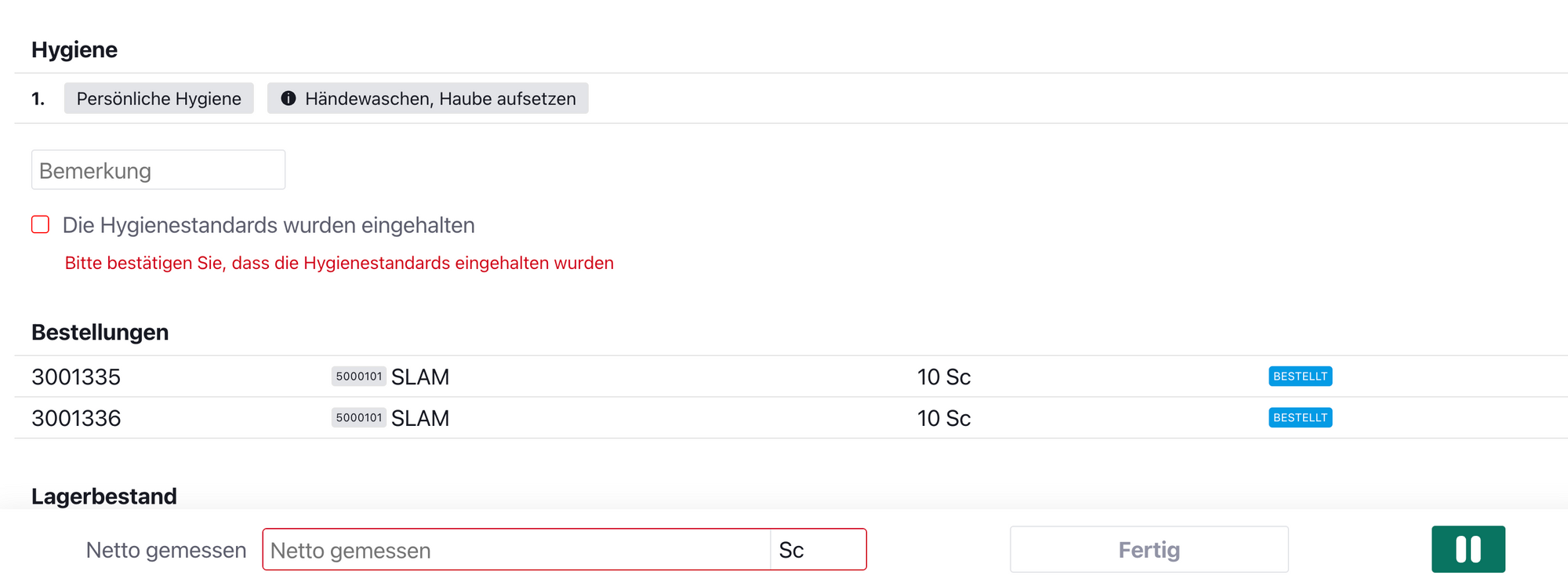Select the Persönliche Hygiene tag
Screen dimensions: 1568x586
[159, 98]
